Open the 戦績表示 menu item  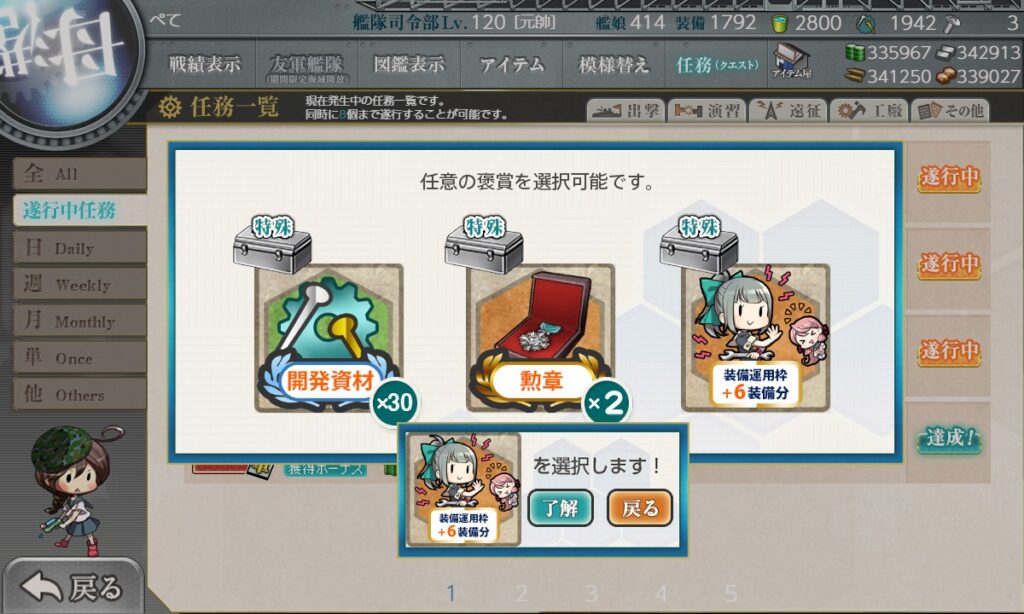coord(204,64)
